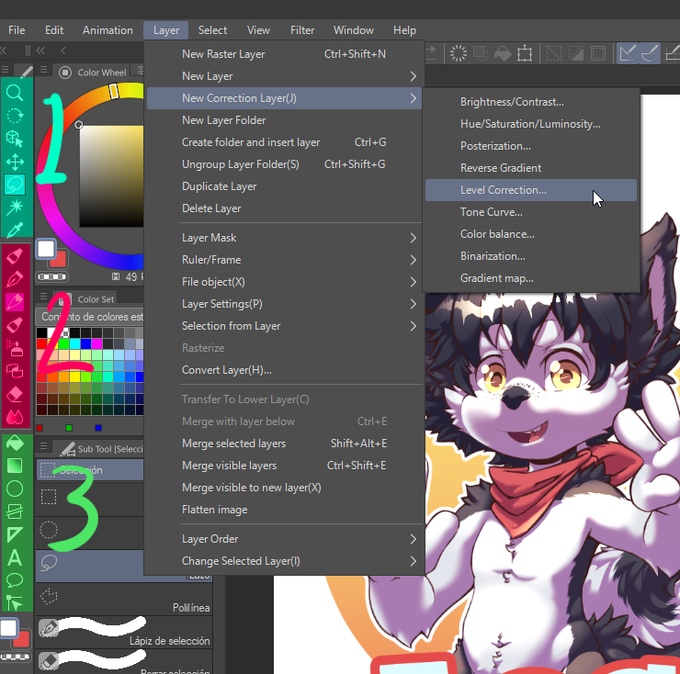Image resolution: width=680 pixels, height=674 pixels.
Task: Toggle Show selection border icon
Action: pyautogui.click(x=598, y=53)
